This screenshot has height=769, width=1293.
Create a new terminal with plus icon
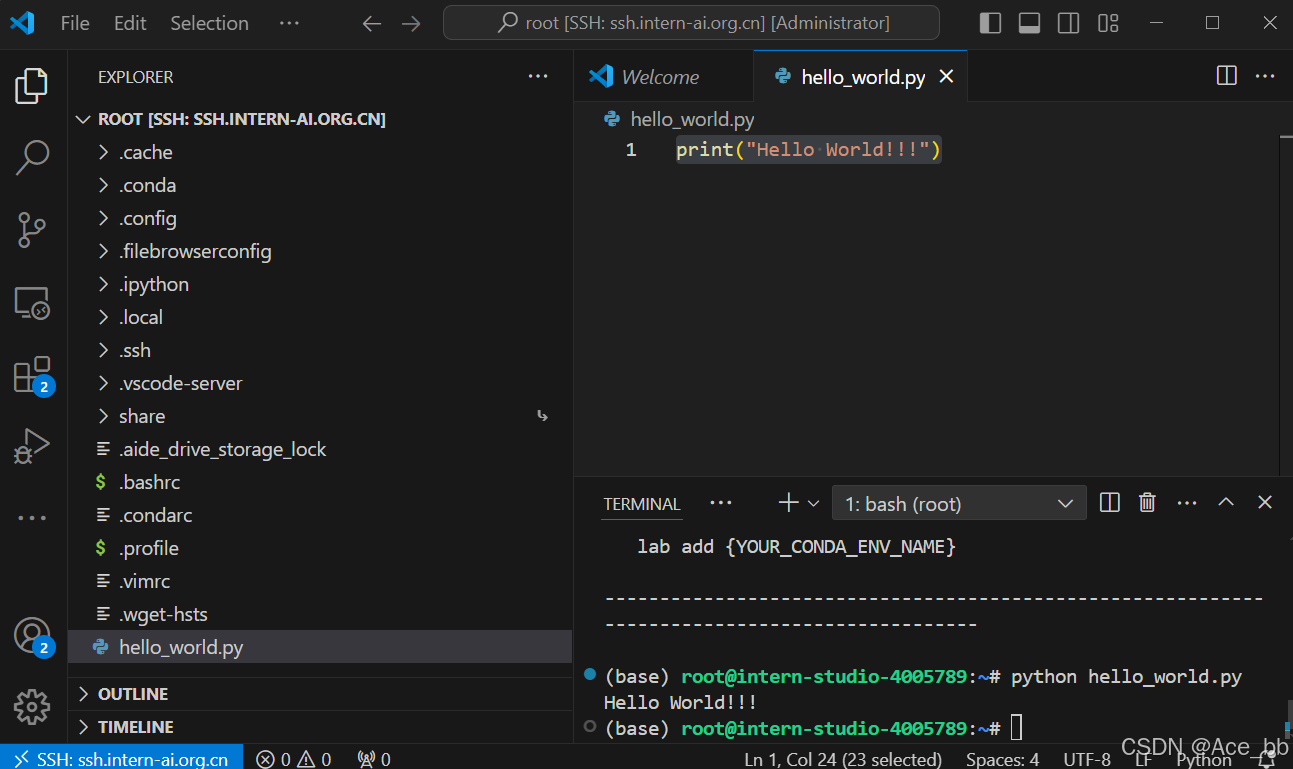coord(788,503)
